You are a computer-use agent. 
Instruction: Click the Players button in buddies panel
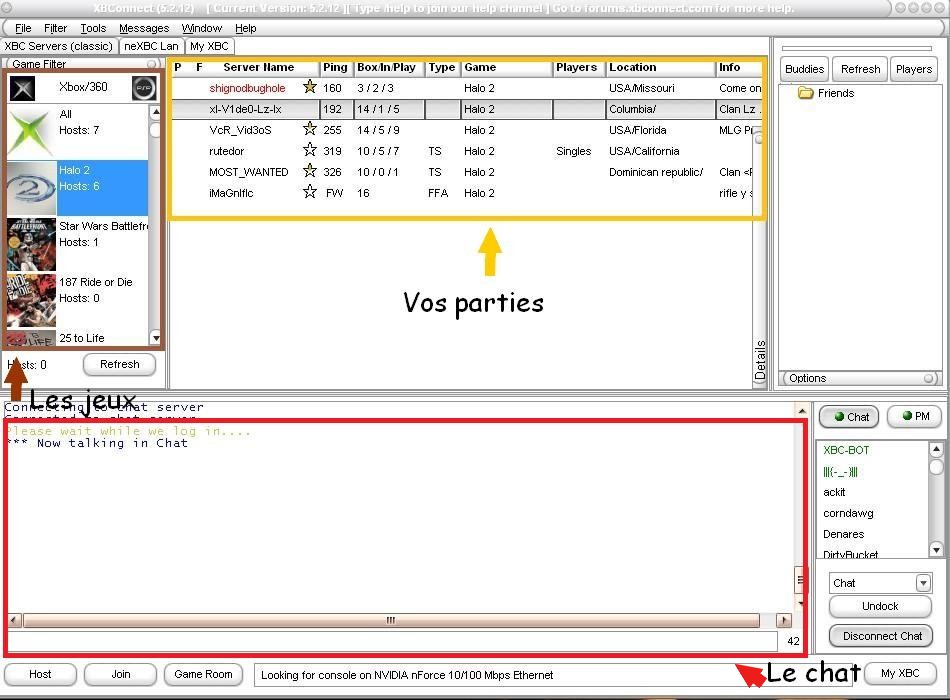pos(914,69)
